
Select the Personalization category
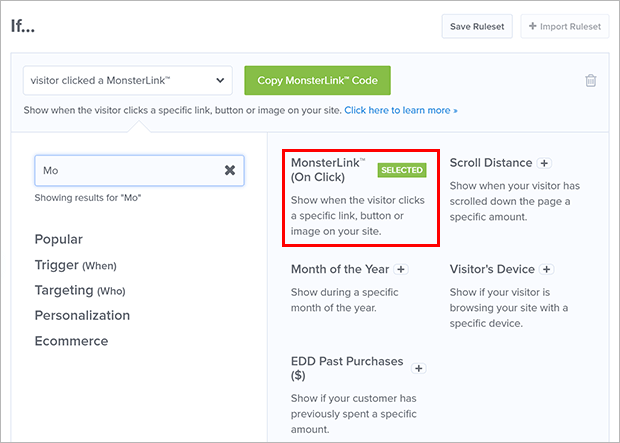pos(82,315)
